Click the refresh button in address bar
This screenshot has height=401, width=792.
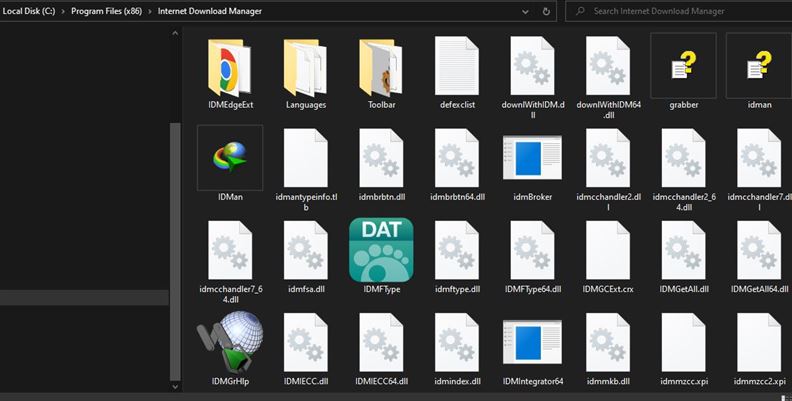pyautogui.click(x=546, y=12)
